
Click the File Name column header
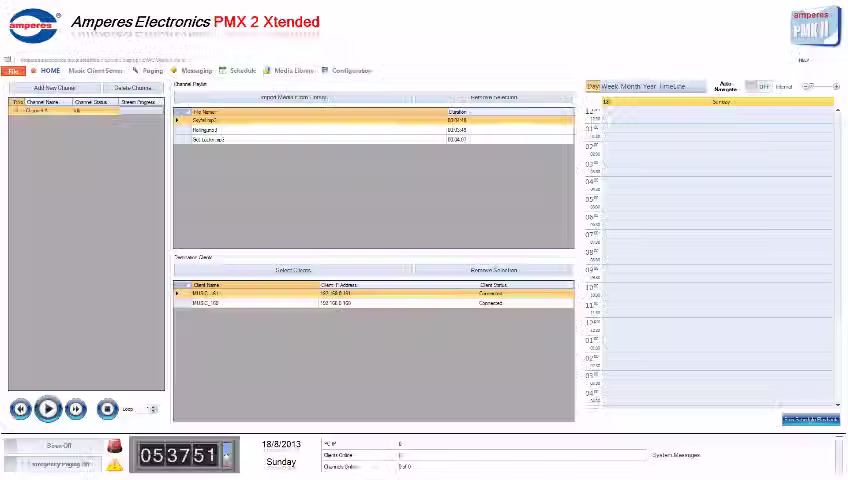[318, 112]
